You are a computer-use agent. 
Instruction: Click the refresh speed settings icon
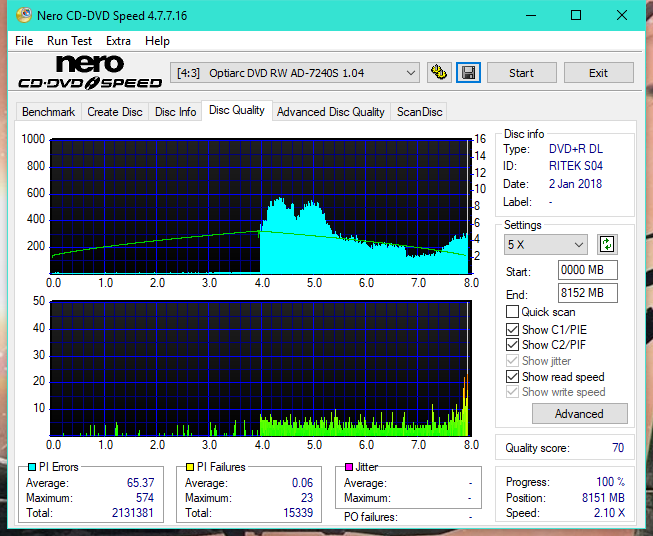point(607,244)
